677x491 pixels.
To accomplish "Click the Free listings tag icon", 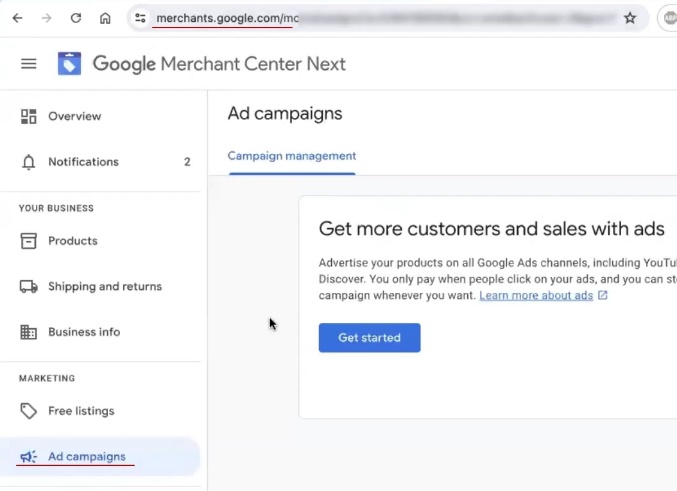I will pyautogui.click(x=29, y=411).
